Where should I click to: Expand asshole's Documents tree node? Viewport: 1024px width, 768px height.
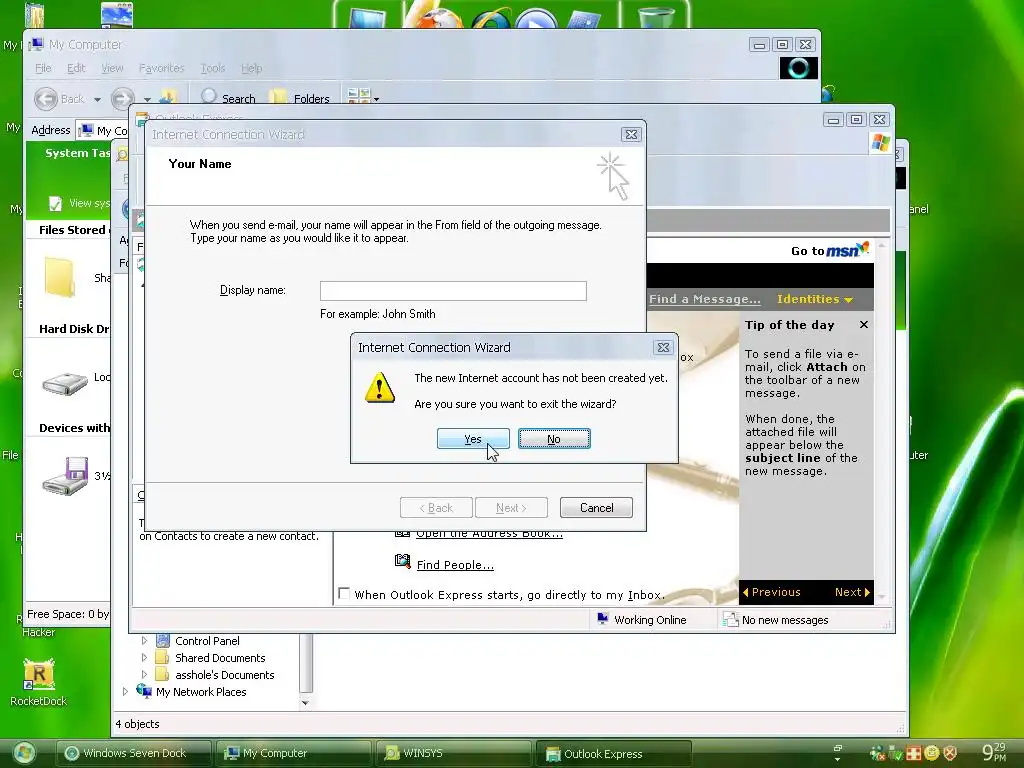pos(144,675)
